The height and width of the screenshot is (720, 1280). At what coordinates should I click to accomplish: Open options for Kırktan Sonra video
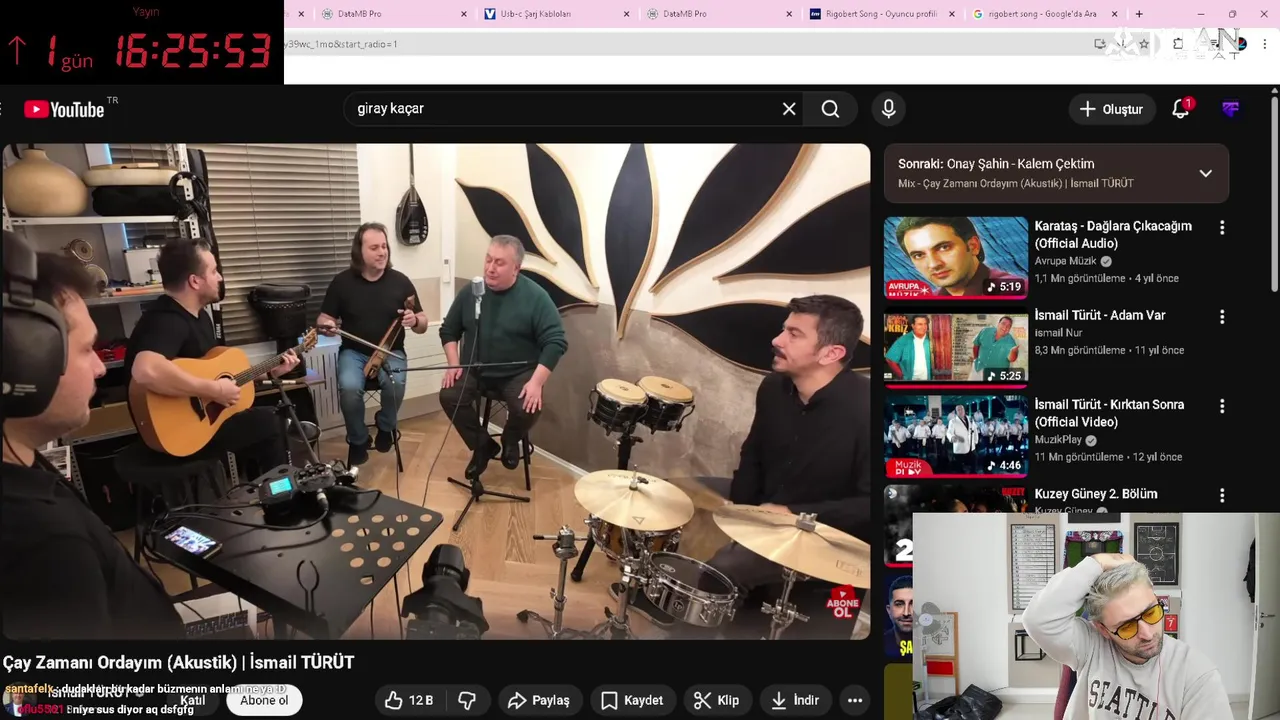(x=1221, y=407)
